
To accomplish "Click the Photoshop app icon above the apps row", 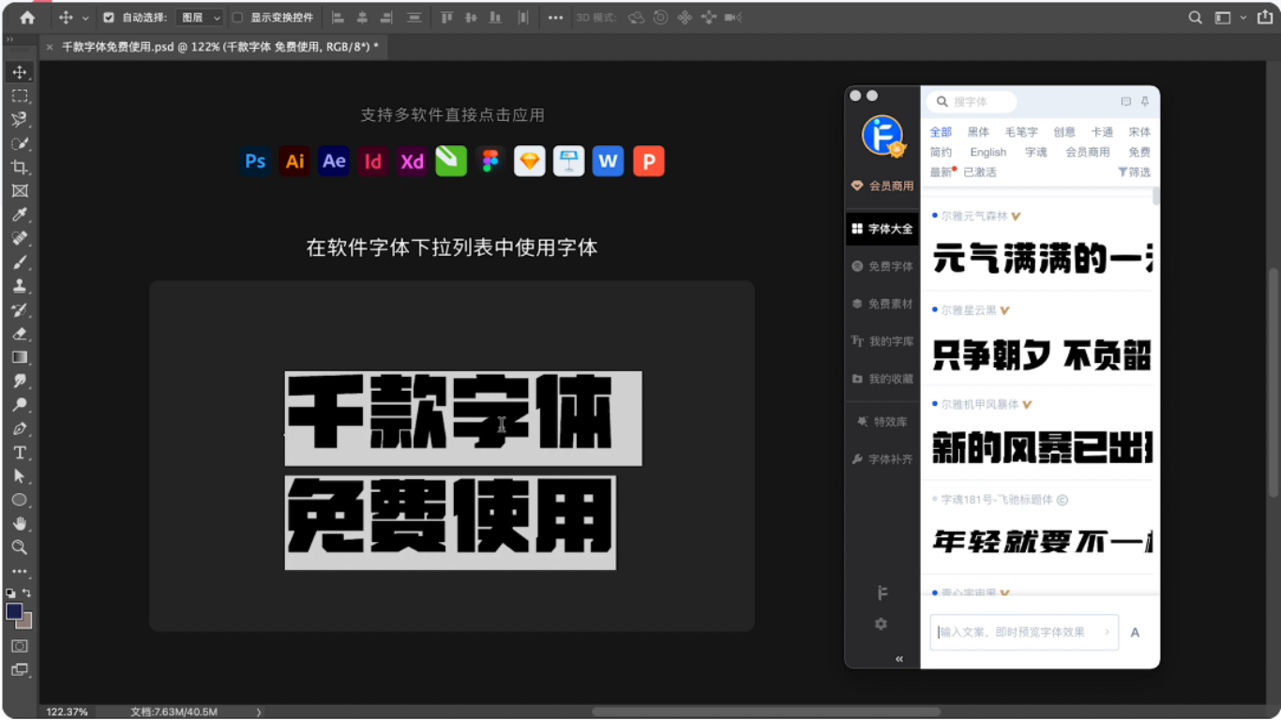I will point(255,161).
